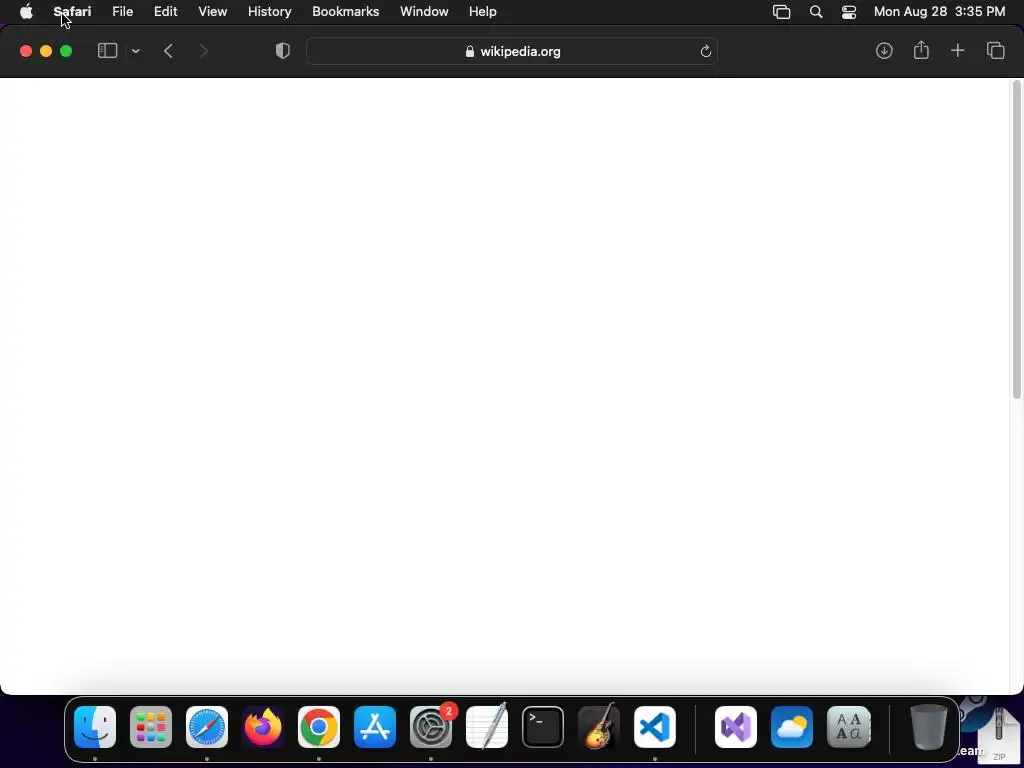Screen dimensions: 1024x768
Task: Open the Safari menu
Action: (72, 12)
